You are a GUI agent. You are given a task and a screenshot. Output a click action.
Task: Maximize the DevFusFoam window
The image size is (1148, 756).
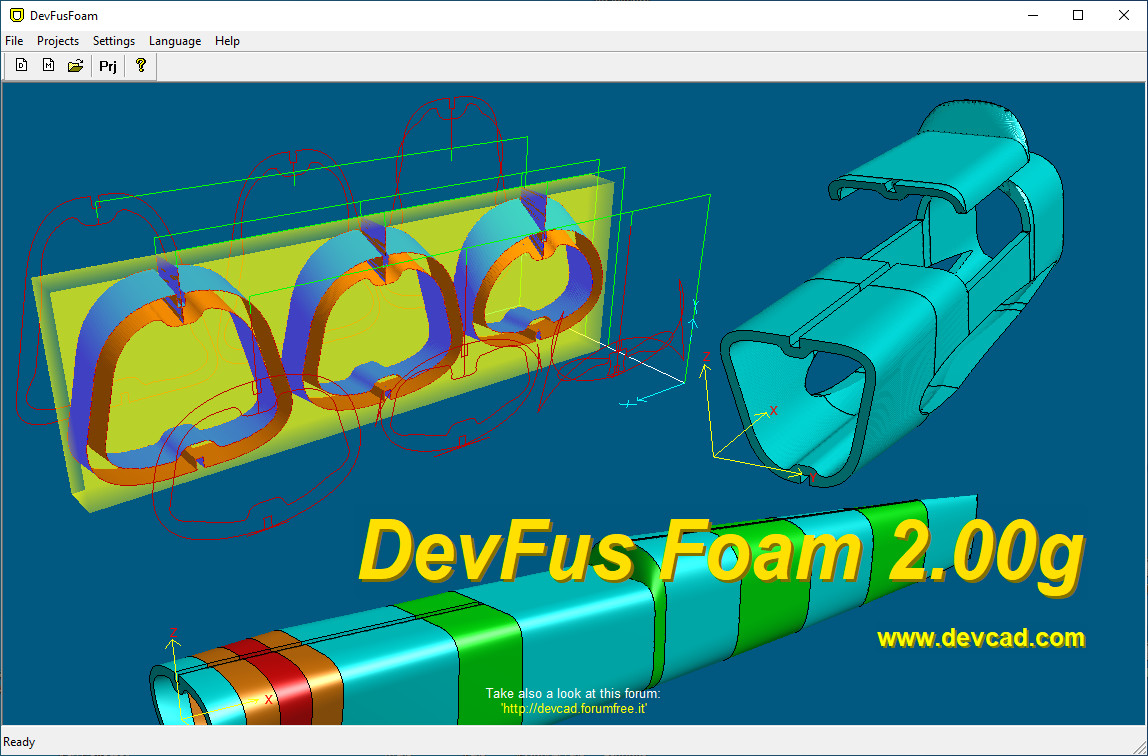point(1078,15)
